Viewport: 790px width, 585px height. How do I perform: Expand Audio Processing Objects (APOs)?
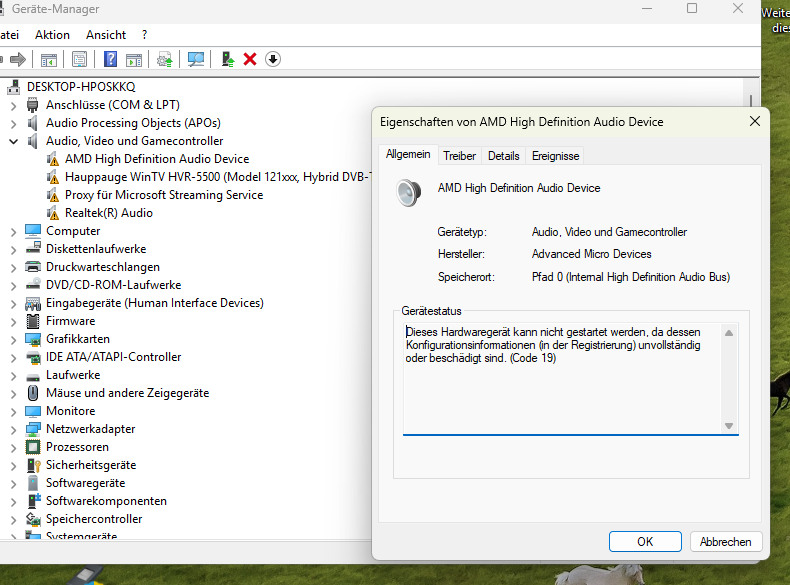[14, 123]
